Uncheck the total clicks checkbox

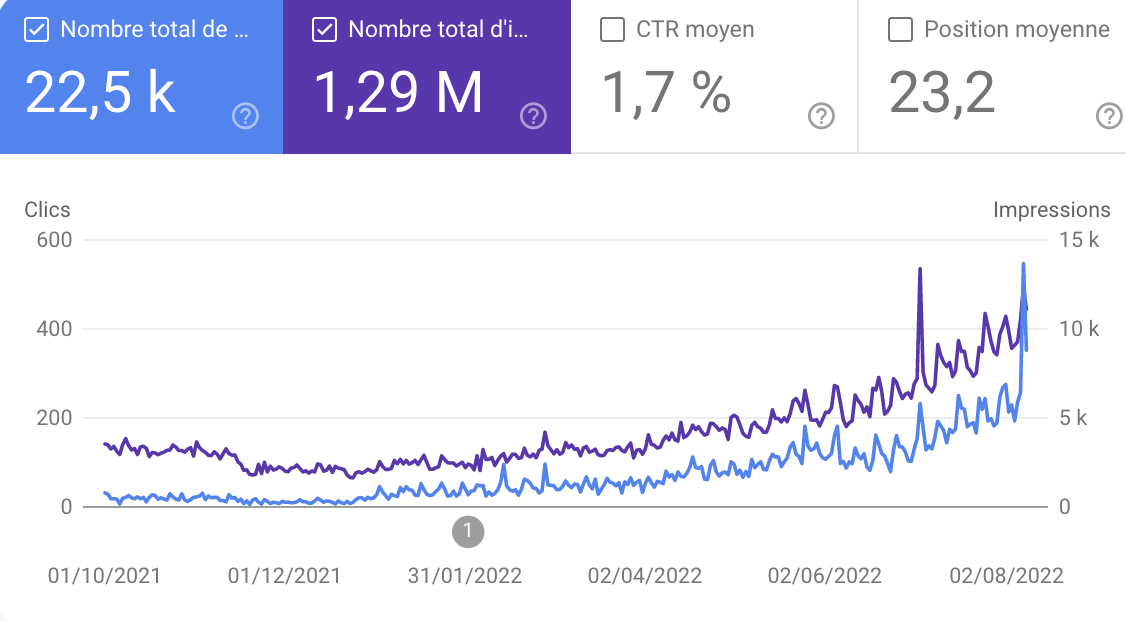(37, 30)
